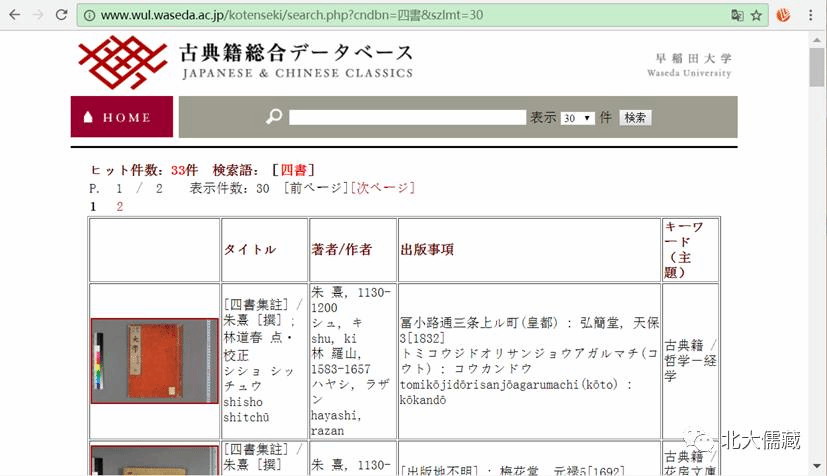Image resolution: width=827 pixels, height=476 pixels.
Task: Click the orange extension icon
Action: click(x=784, y=15)
